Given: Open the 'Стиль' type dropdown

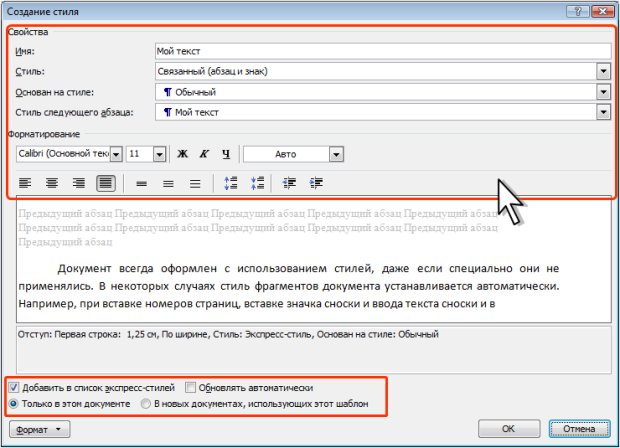Looking at the screenshot, I should [x=603, y=71].
